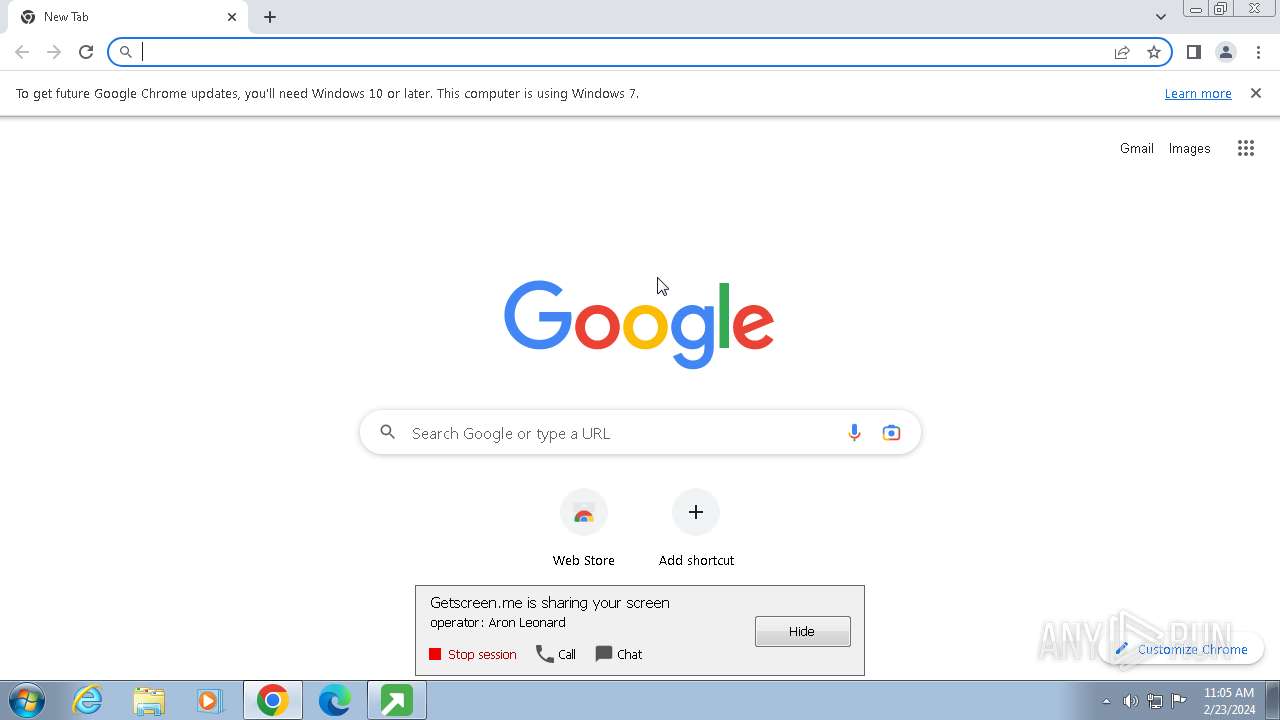Open the Web Store shortcut

[584, 529]
